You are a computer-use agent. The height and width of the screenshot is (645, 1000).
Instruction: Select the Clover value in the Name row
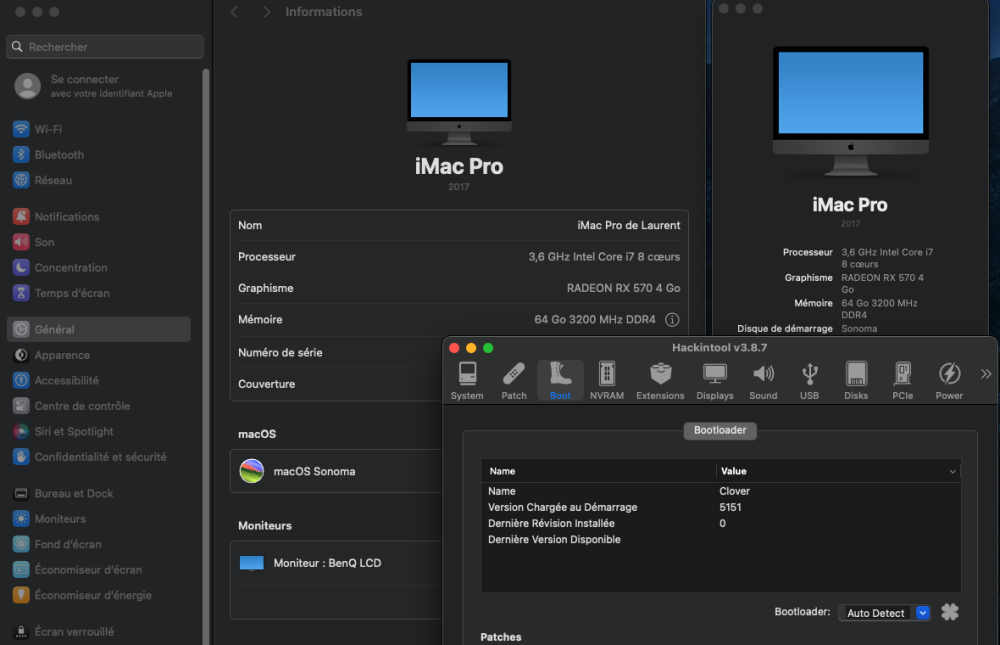(x=734, y=491)
